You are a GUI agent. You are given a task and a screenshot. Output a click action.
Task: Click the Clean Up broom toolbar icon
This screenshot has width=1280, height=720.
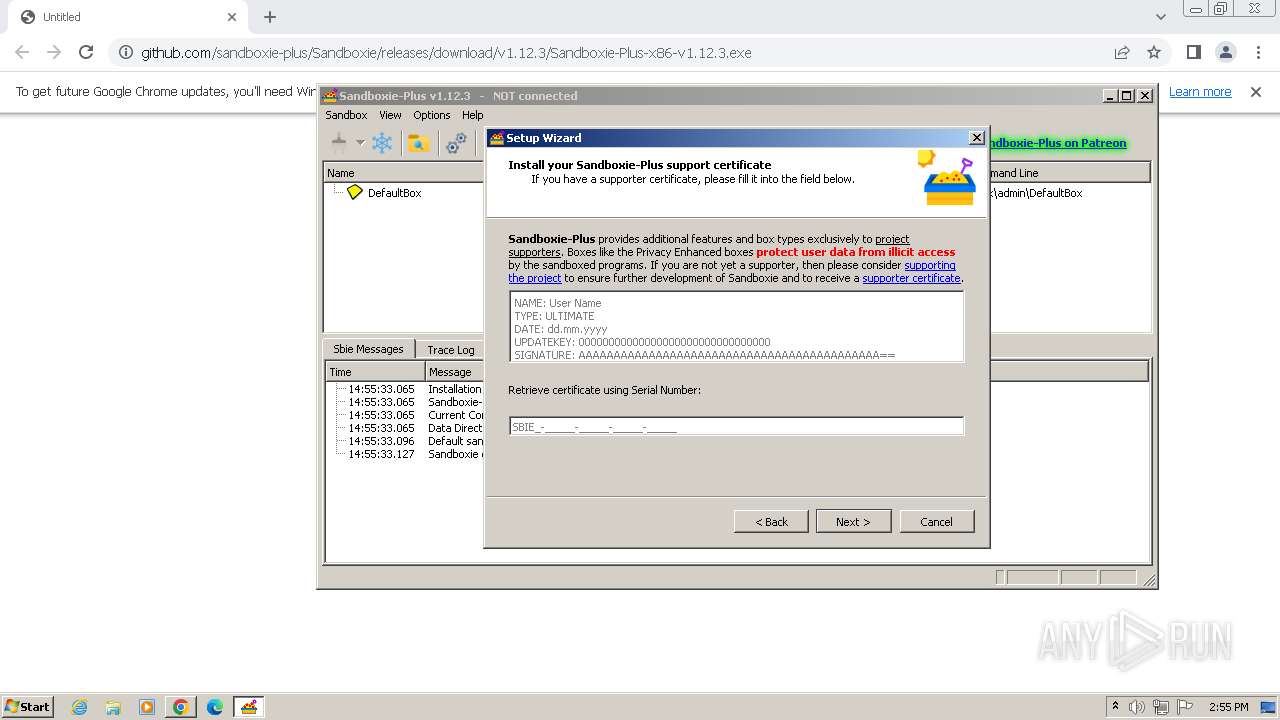[x=339, y=143]
